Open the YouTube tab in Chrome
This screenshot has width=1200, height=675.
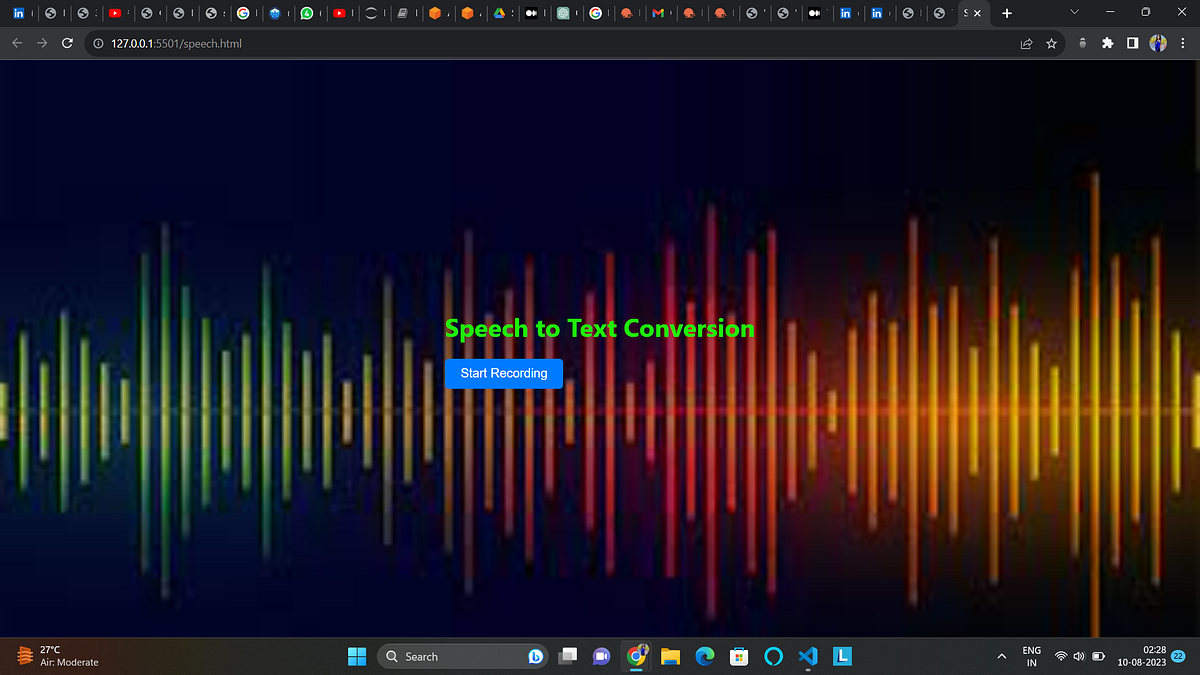pos(117,13)
